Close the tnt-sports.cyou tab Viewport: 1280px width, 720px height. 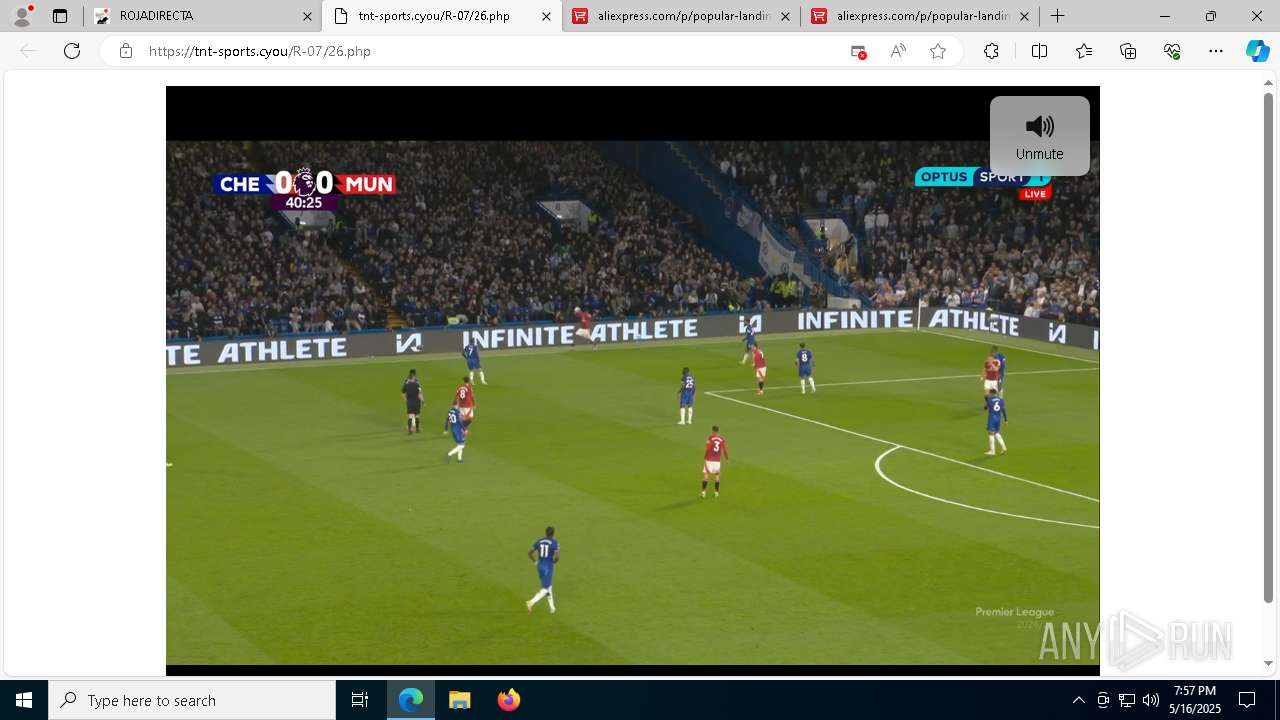pyautogui.click(x=546, y=16)
